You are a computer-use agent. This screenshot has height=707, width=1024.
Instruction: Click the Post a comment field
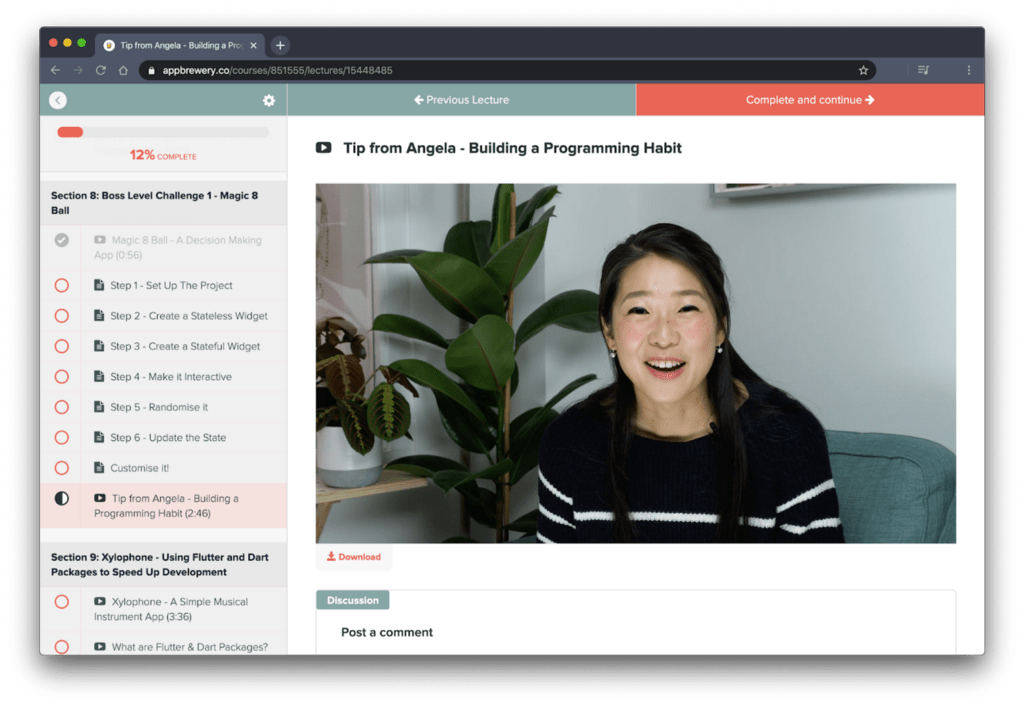(x=387, y=632)
